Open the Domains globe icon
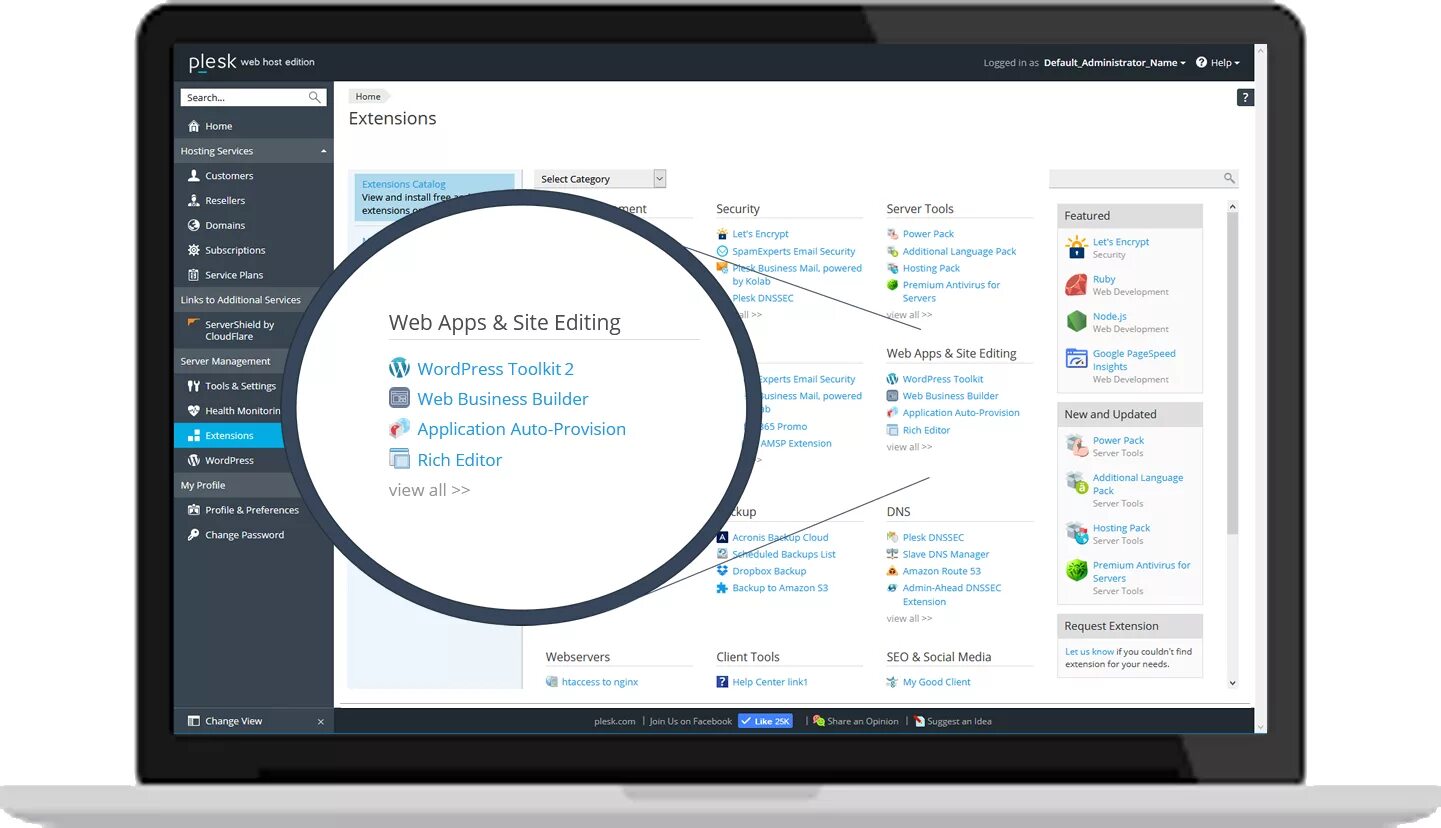The image size is (1441, 828). [x=194, y=225]
